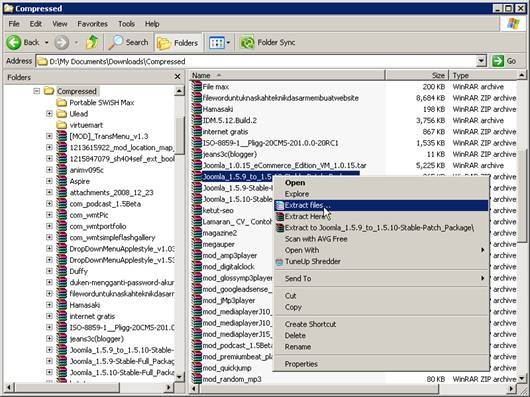
Task: Choose Cut in the context menu
Action: coord(381,296)
